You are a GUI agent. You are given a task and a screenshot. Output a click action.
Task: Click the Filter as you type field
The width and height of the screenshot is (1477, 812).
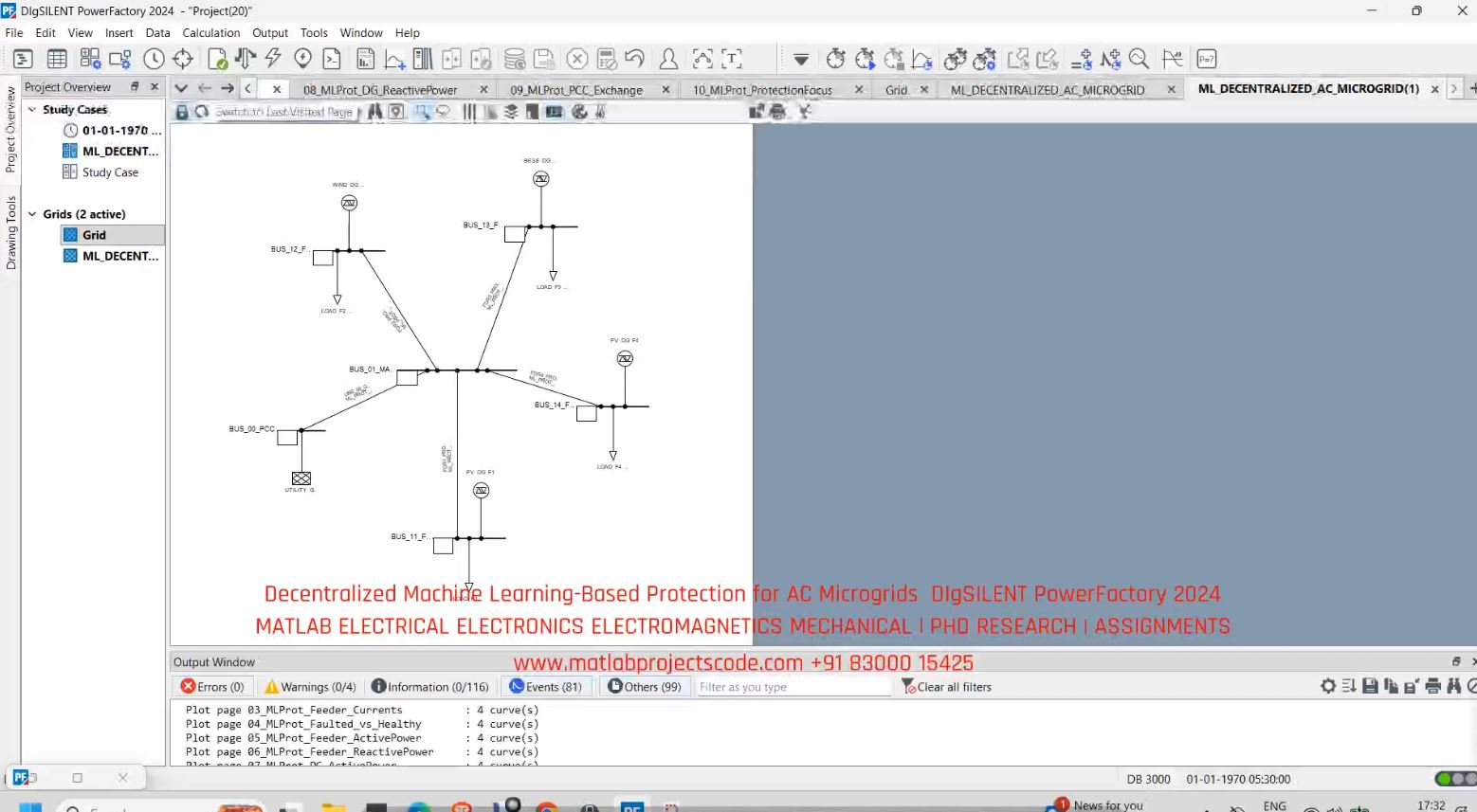click(793, 687)
